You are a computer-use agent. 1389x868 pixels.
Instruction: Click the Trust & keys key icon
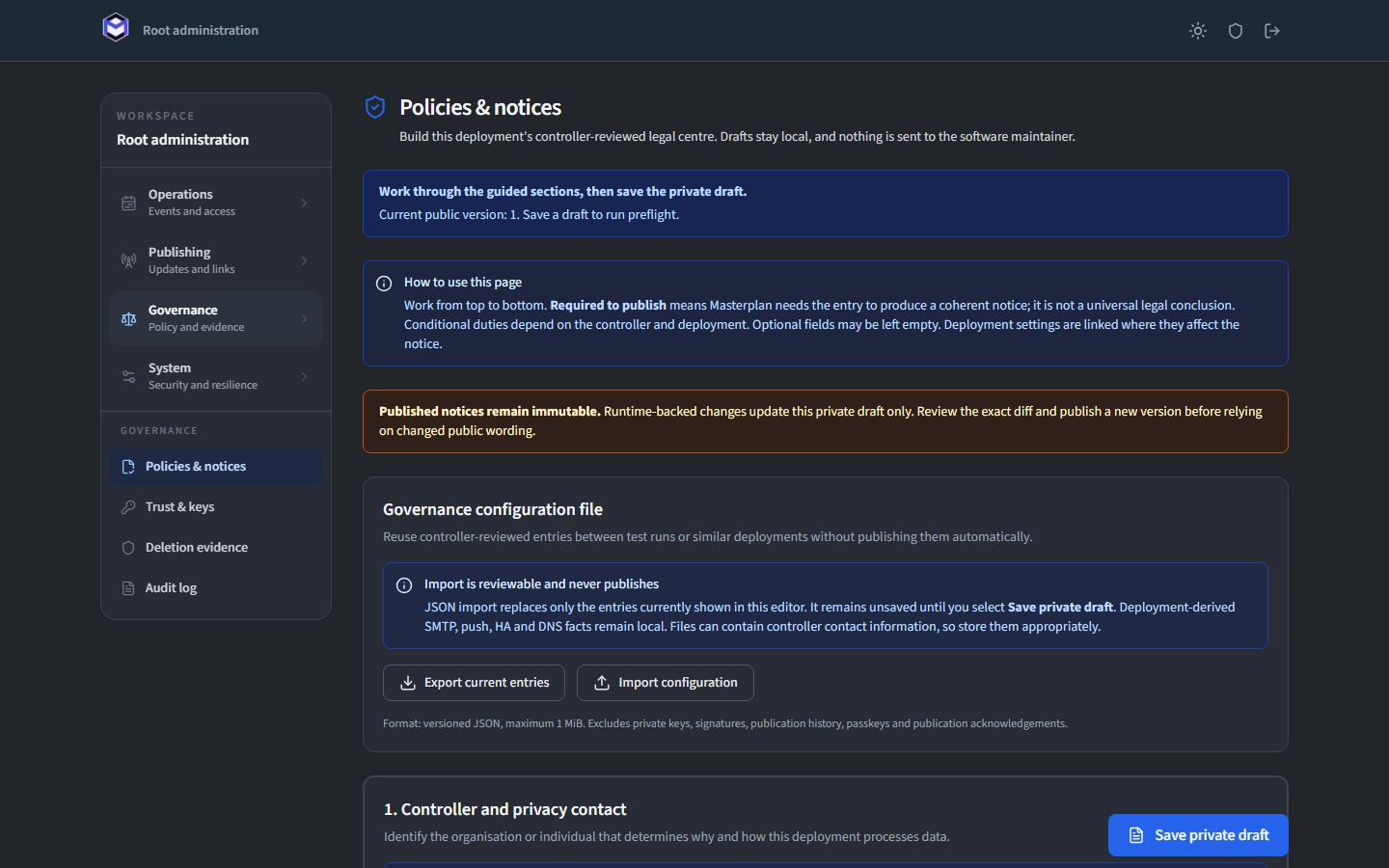128,507
